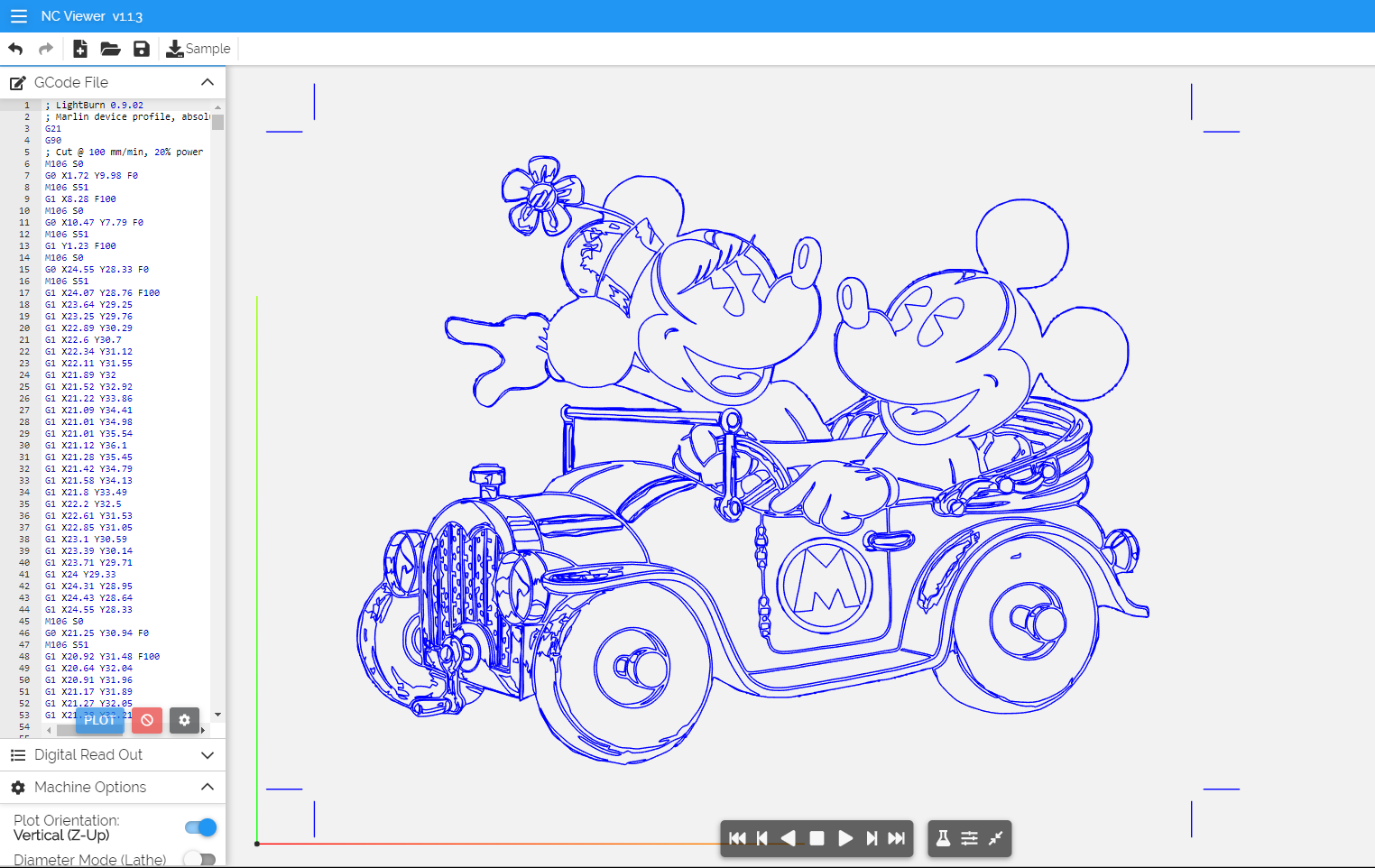1375x868 pixels.
Task: Play the toolpath simulation forward
Action: pyautogui.click(x=845, y=838)
